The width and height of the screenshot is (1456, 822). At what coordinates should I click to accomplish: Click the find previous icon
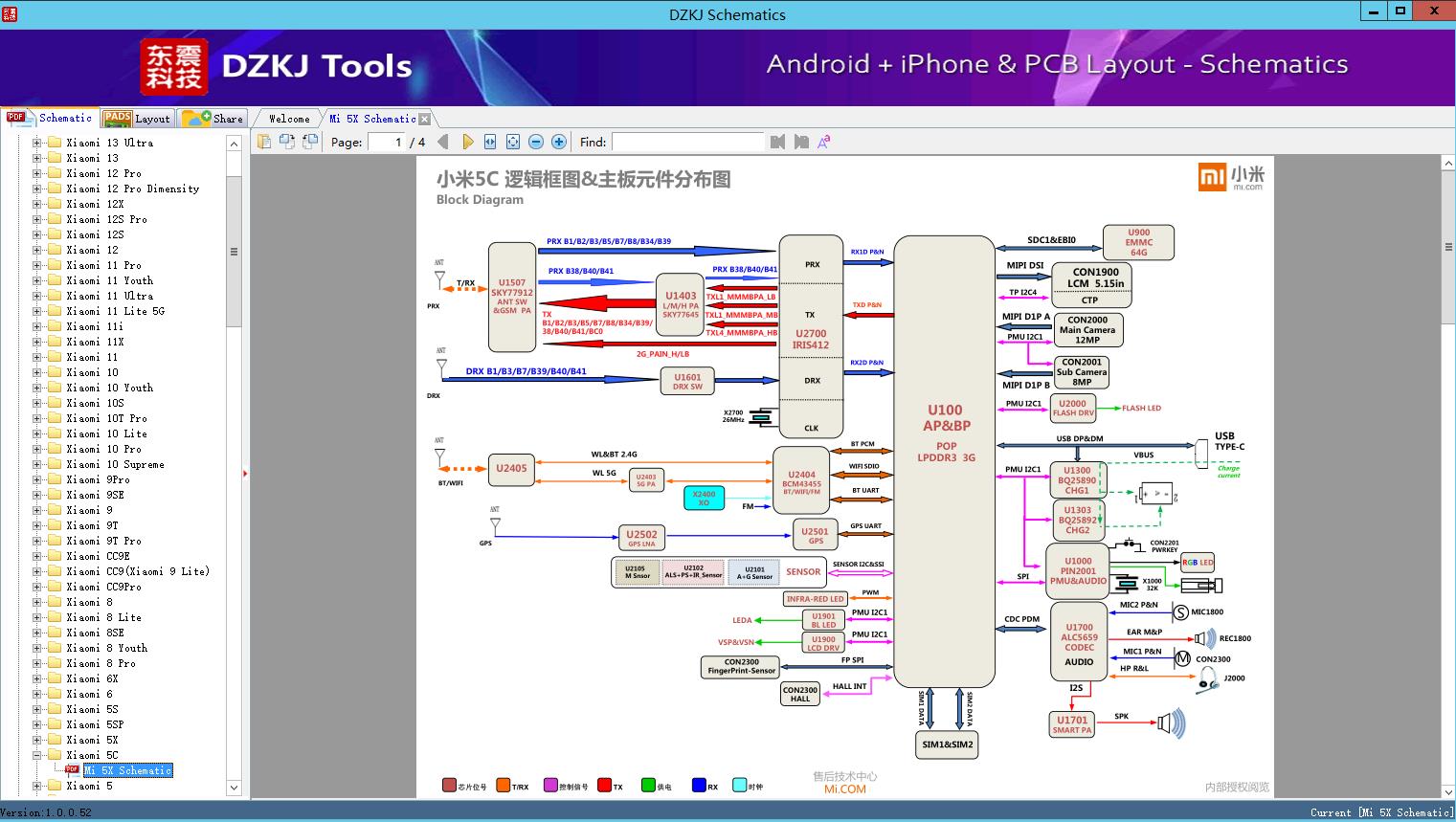click(777, 142)
